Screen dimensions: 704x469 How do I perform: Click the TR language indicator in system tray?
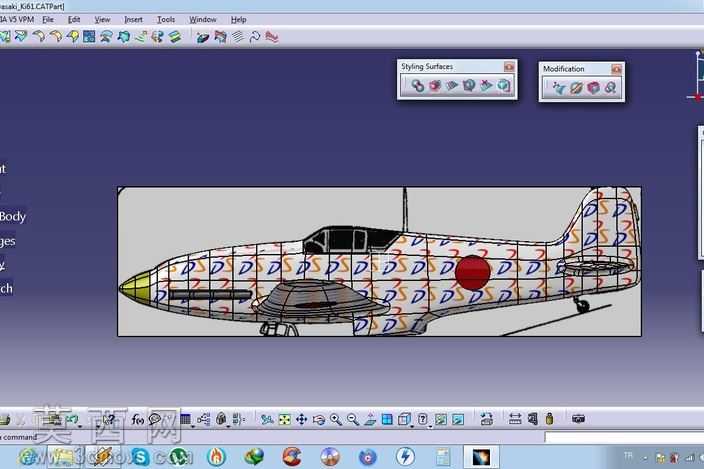point(628,456)
